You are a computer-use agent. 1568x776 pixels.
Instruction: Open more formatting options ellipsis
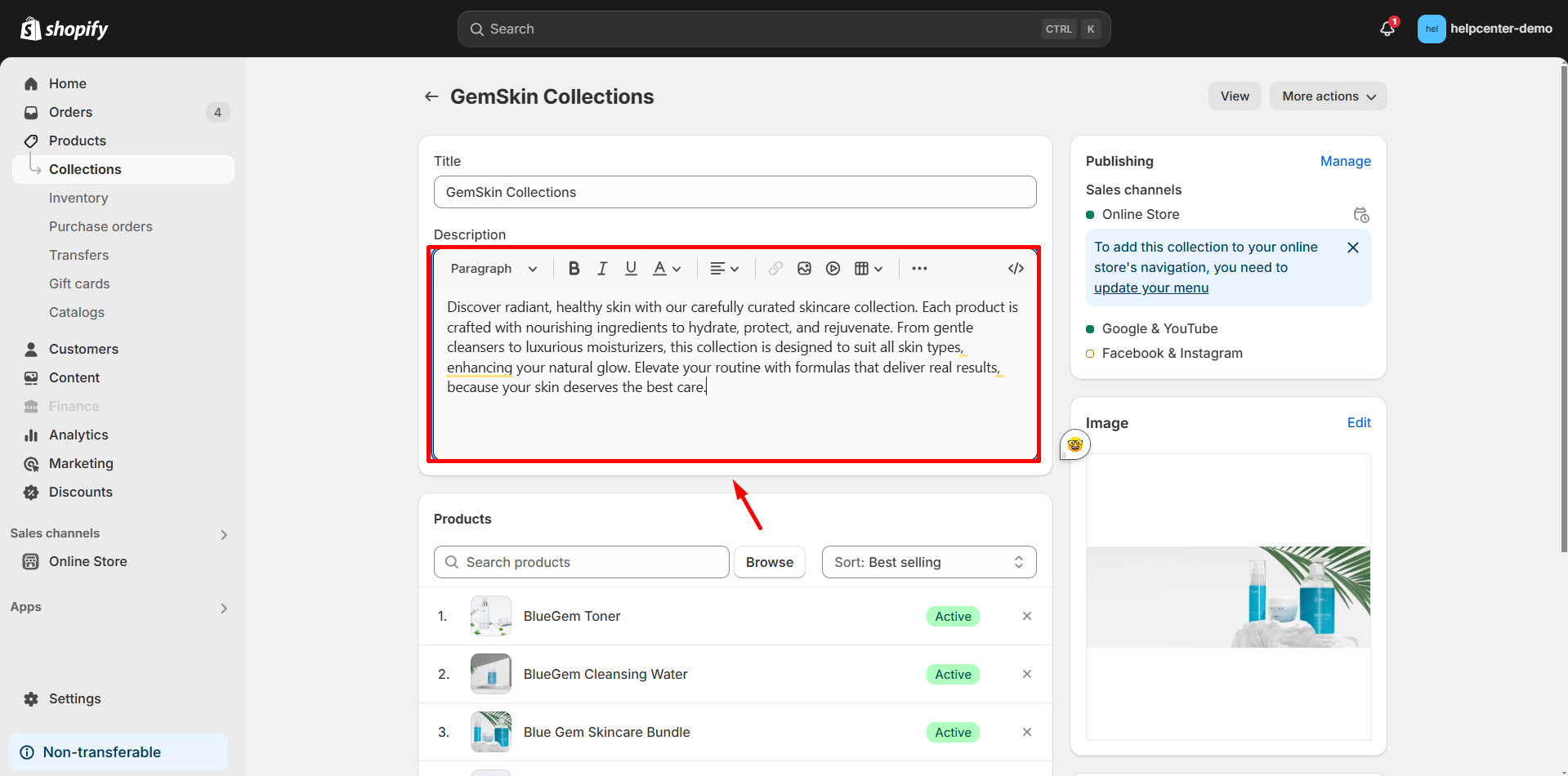pos(919,269)
